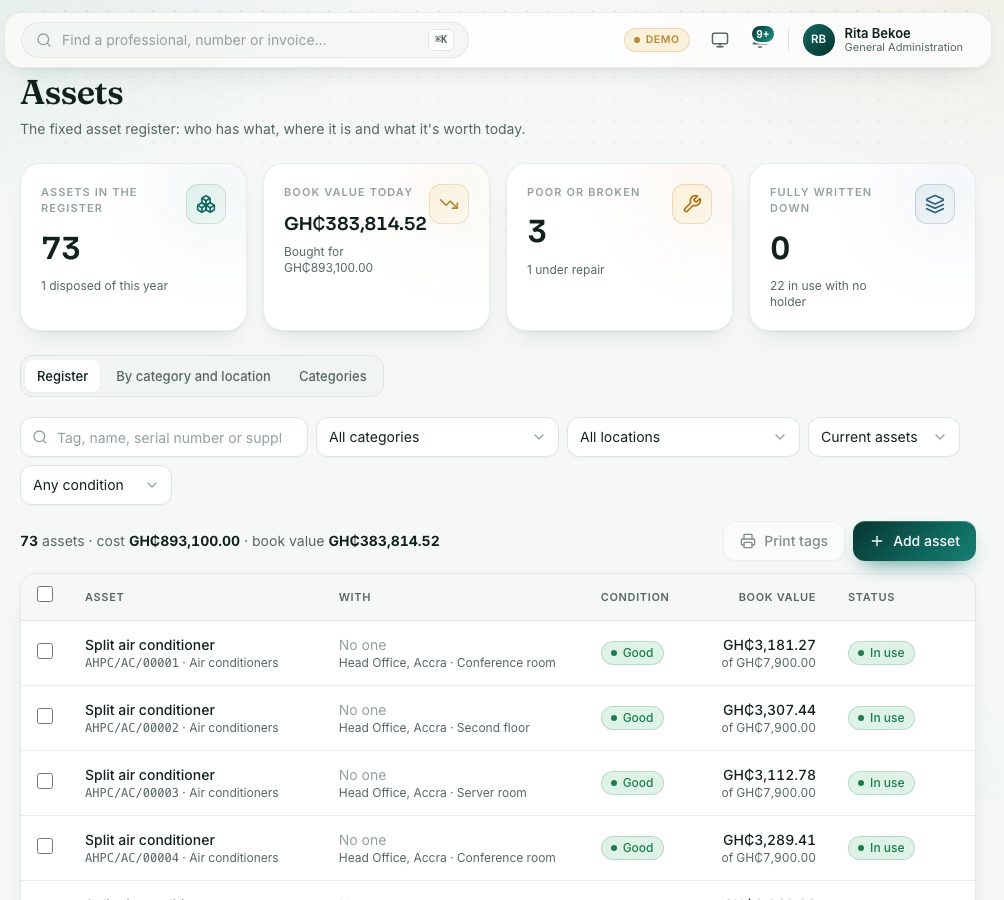Click Good badge for AHPC/AC/00002
Viewport: 1004px width, 900px height.
(632, 718)
